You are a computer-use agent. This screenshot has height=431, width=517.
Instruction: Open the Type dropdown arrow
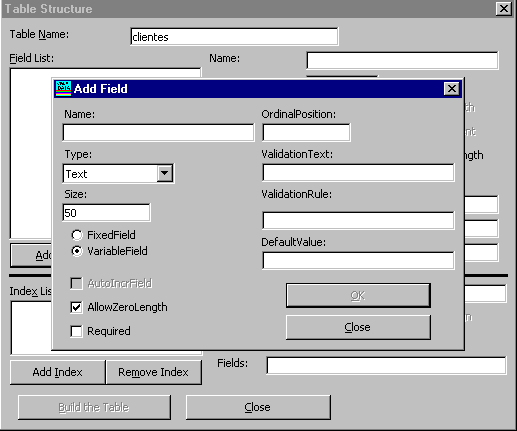165,173
